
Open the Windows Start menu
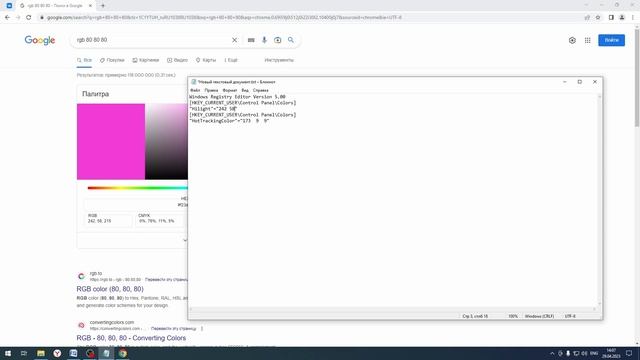pyautogui.click(x=8, y=353)
